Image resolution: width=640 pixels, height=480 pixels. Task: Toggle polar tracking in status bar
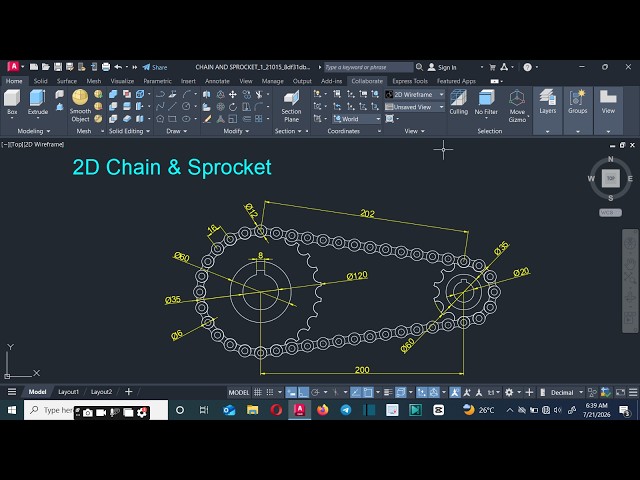(x=315, y=392)
